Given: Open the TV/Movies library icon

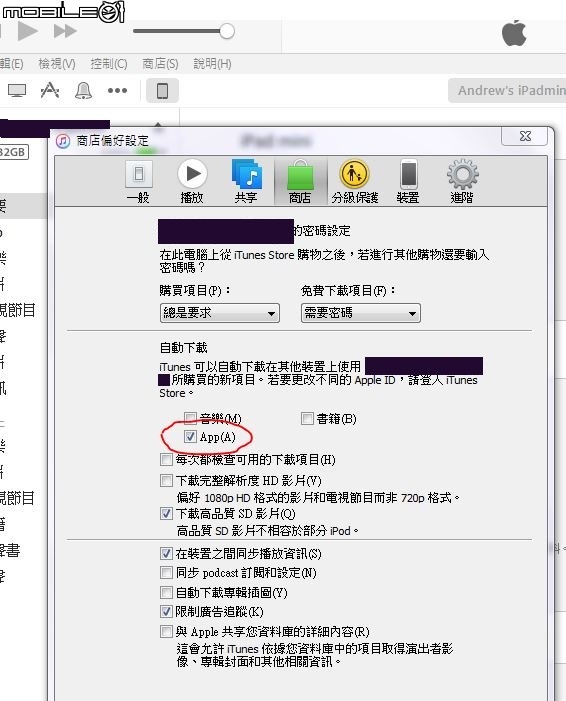Looking at the screenshot, I should tap(17, 91).
